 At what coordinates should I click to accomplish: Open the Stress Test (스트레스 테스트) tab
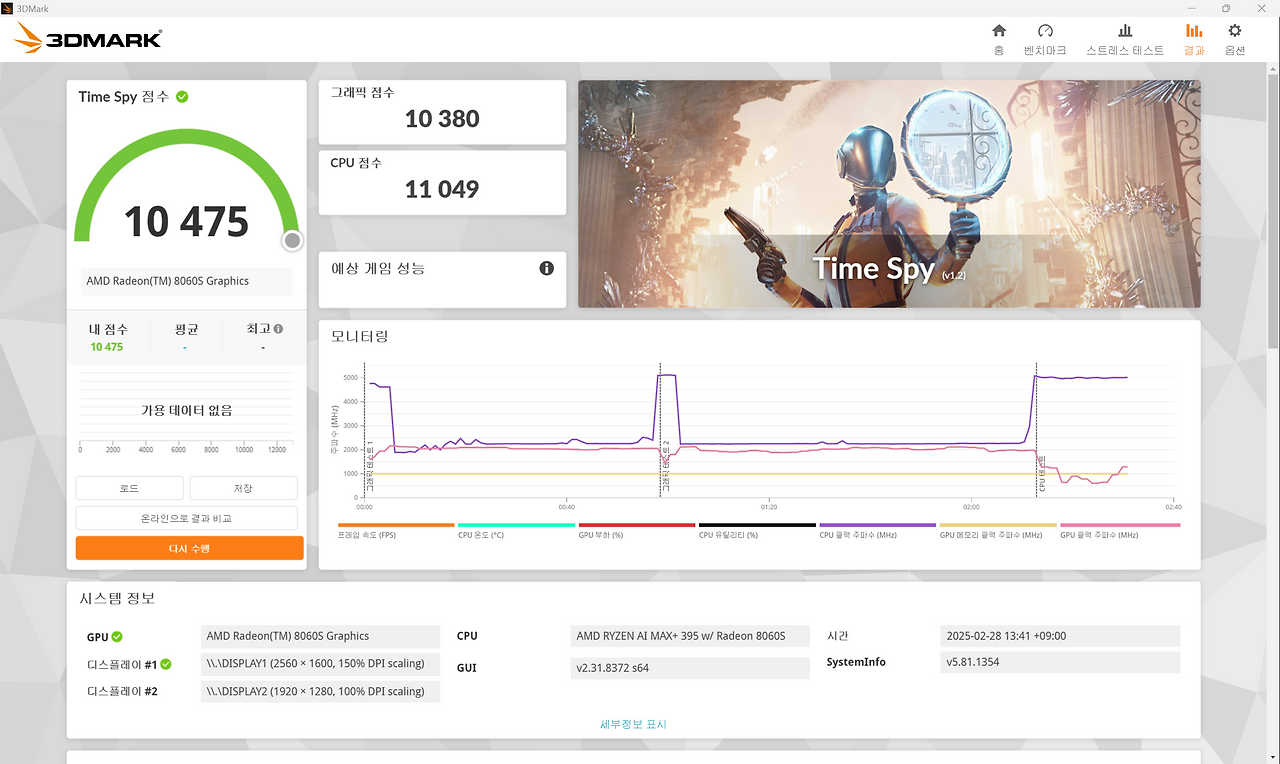click(1125, 38)
